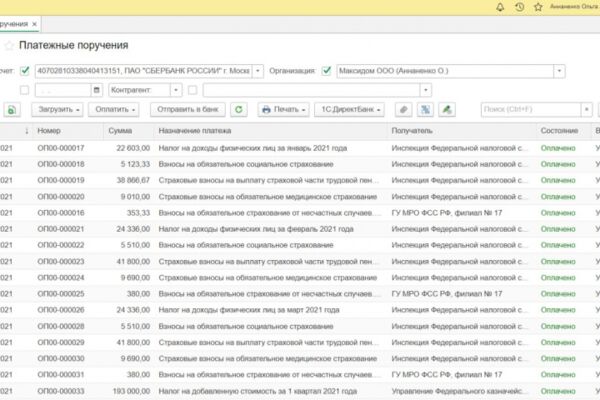Screen dimensions: 600x400
Task: Enable the Контрагент filter checkbox
Action: tap(192, 90)
